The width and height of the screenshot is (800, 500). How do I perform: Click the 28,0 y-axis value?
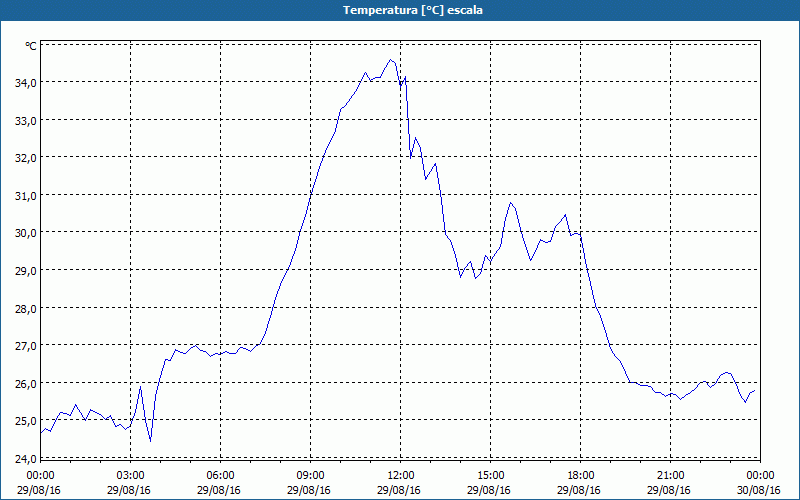click(26, 309)
